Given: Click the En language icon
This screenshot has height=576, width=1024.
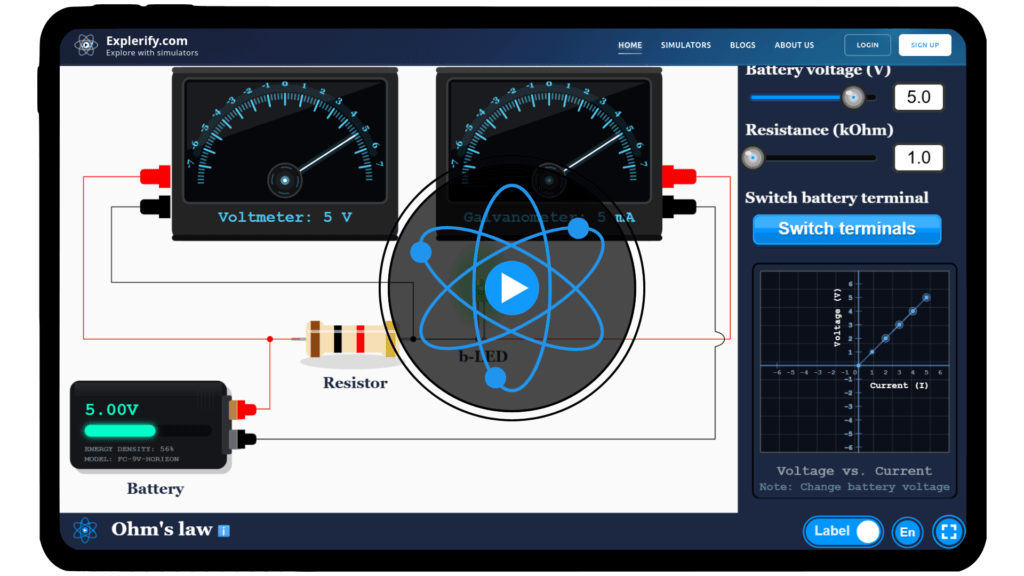Looking at the screenshot, I should (x=906, y=531).
